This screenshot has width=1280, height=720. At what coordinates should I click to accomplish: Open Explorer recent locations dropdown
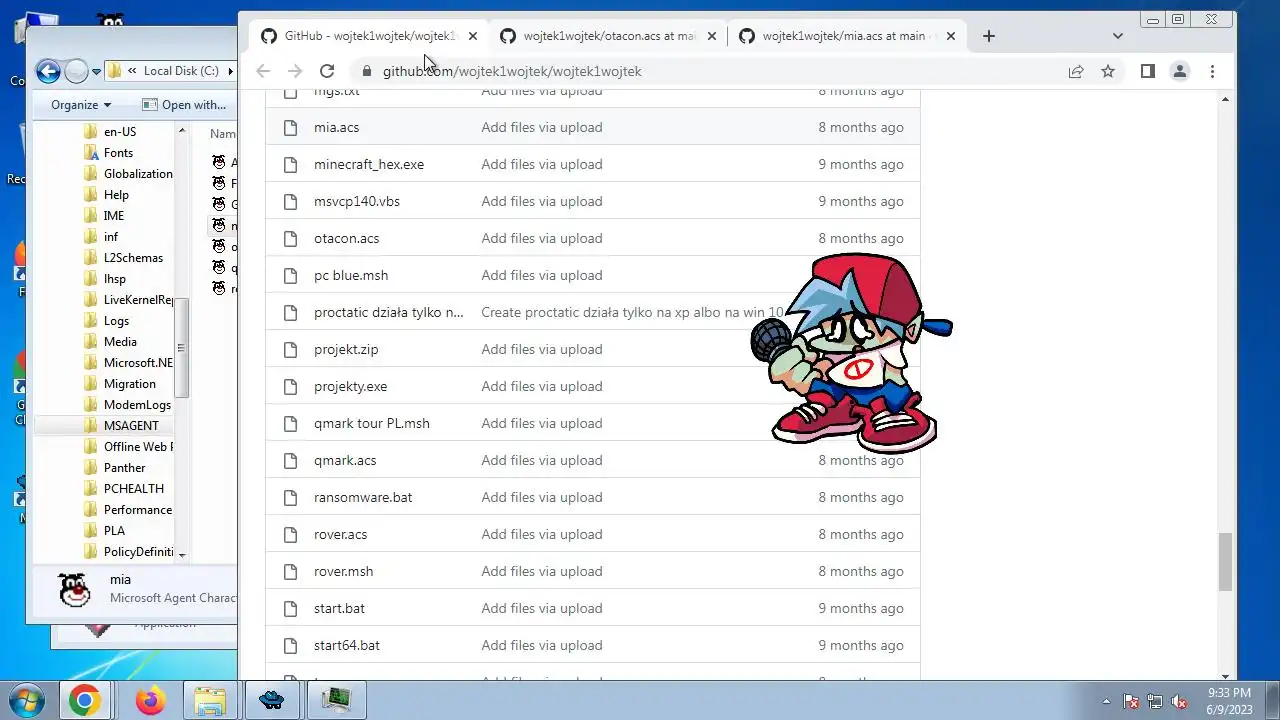click(x=96, y=72)
